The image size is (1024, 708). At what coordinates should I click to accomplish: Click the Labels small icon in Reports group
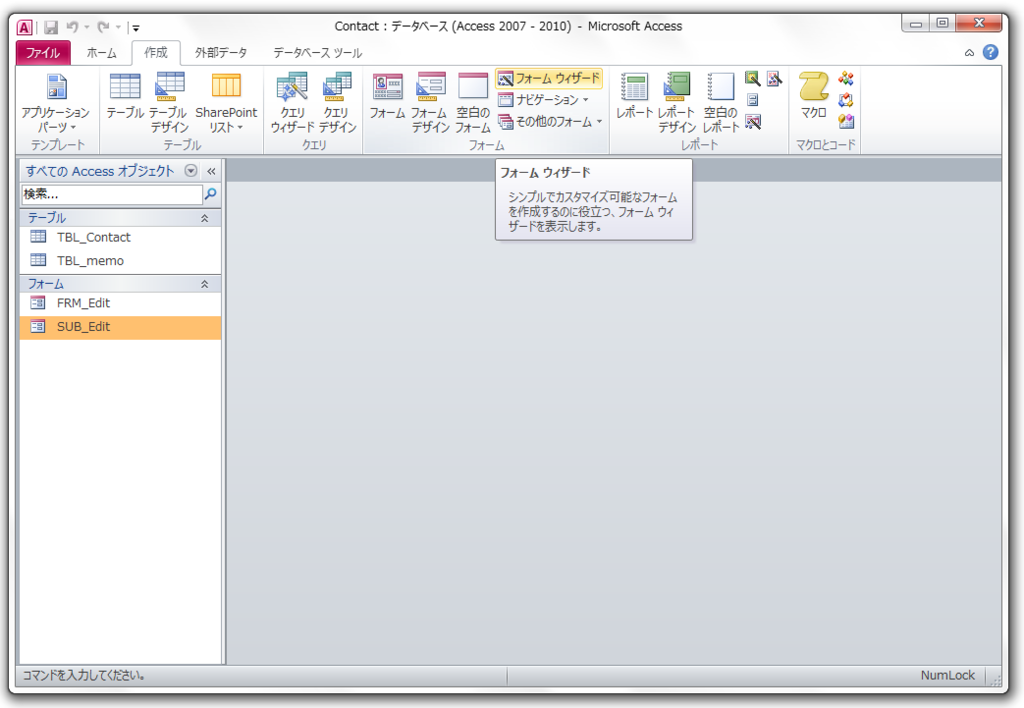(x=752, y=100)
